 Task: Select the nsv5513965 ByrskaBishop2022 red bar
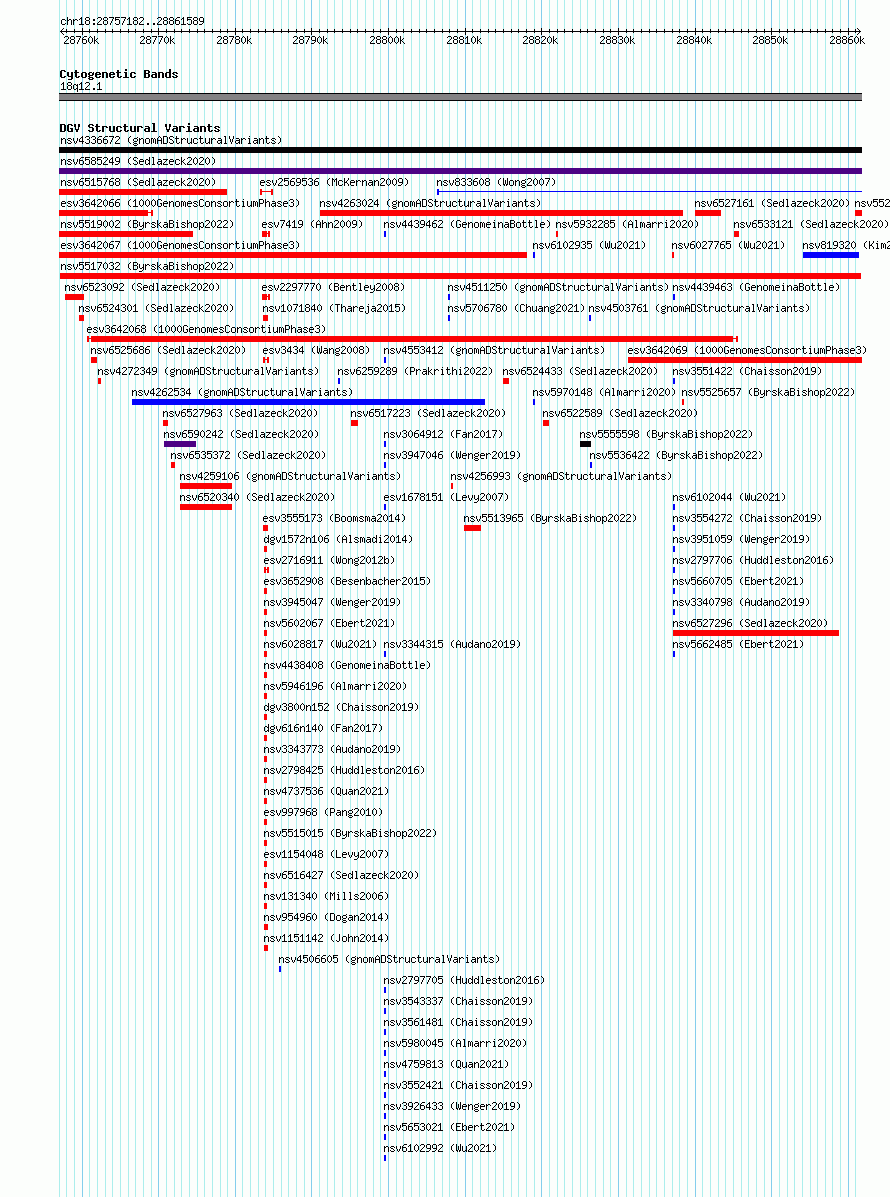point(472,528)
